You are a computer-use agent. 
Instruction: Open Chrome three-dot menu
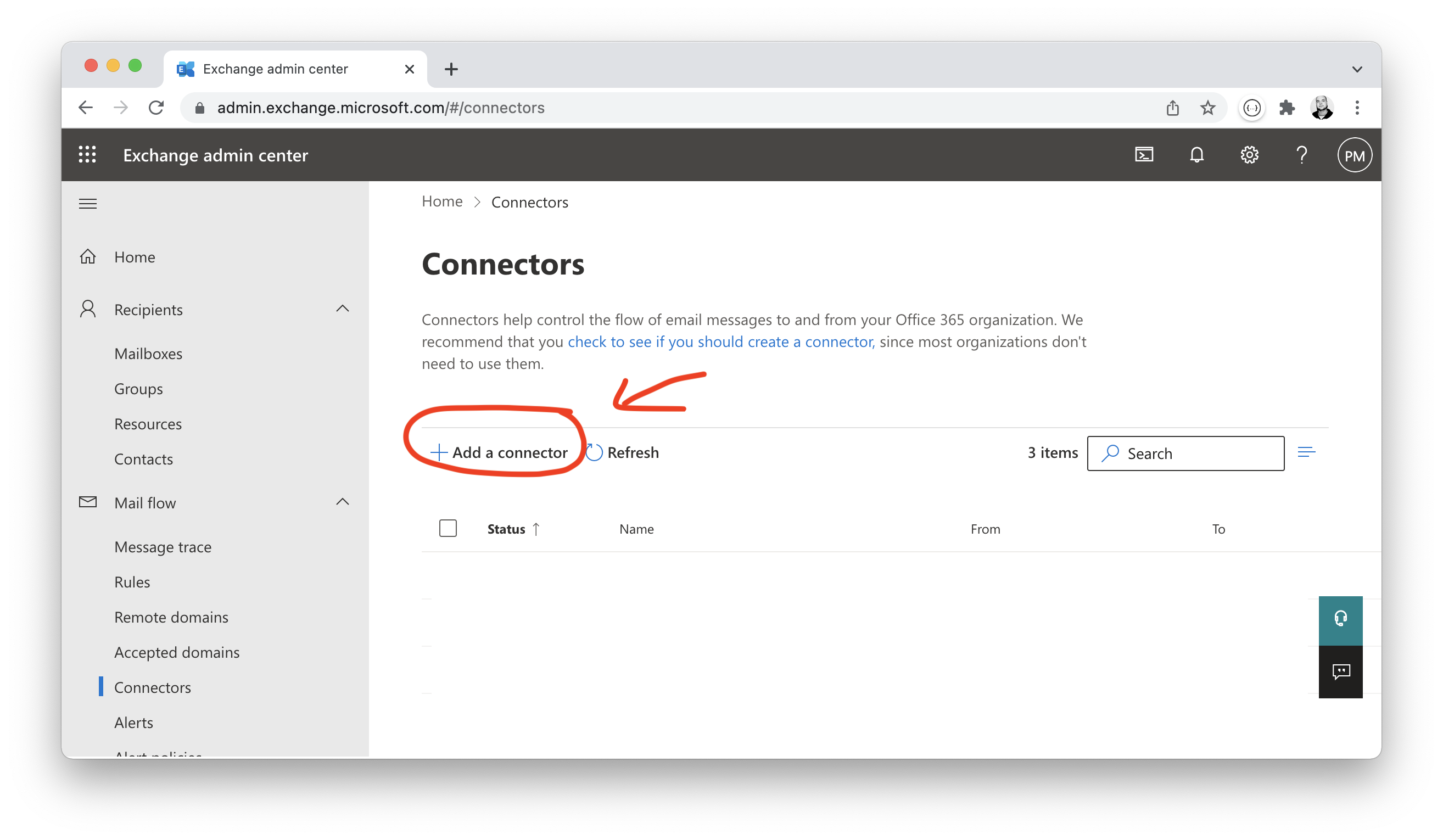click(x=1357, y=108)
